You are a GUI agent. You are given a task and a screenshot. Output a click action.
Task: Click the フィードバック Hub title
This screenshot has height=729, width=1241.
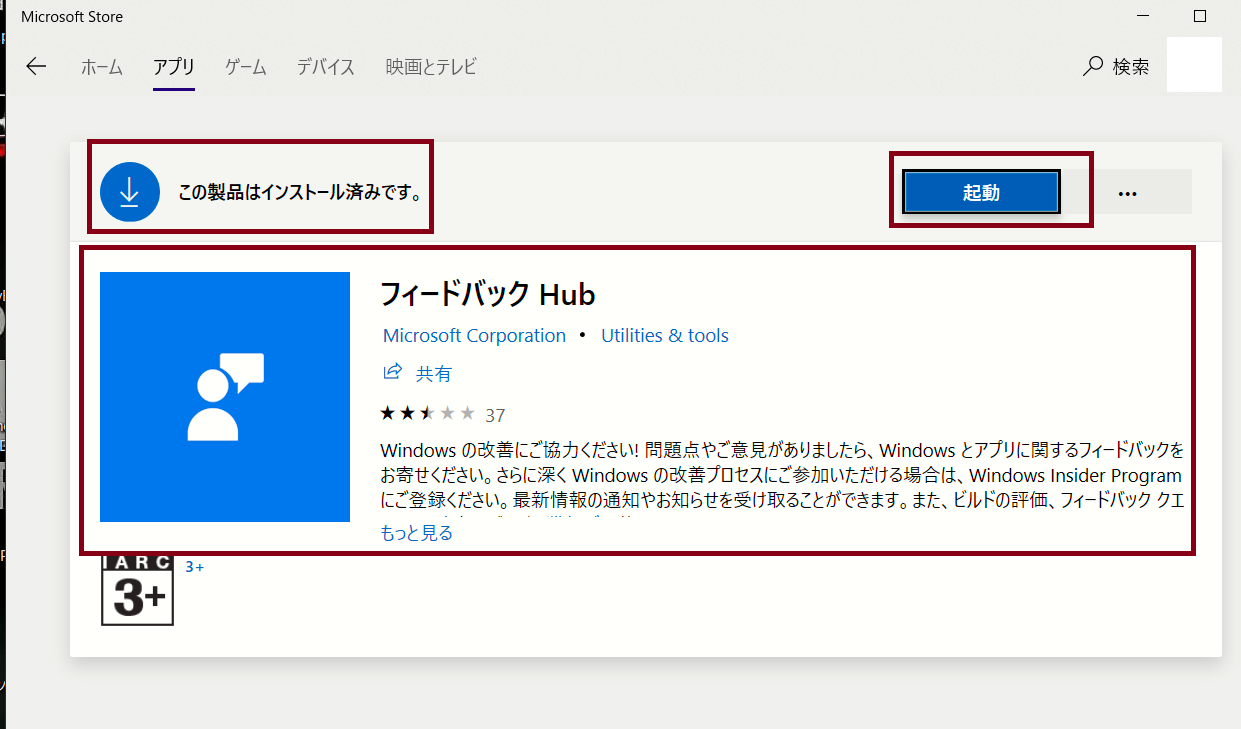click(488, 294)
